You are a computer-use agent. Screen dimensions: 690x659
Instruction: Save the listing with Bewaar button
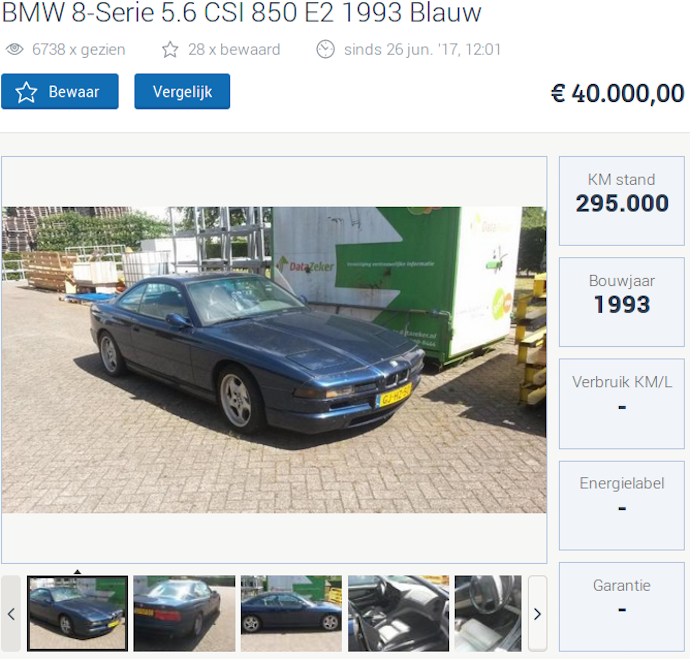[x=60, y=92]
